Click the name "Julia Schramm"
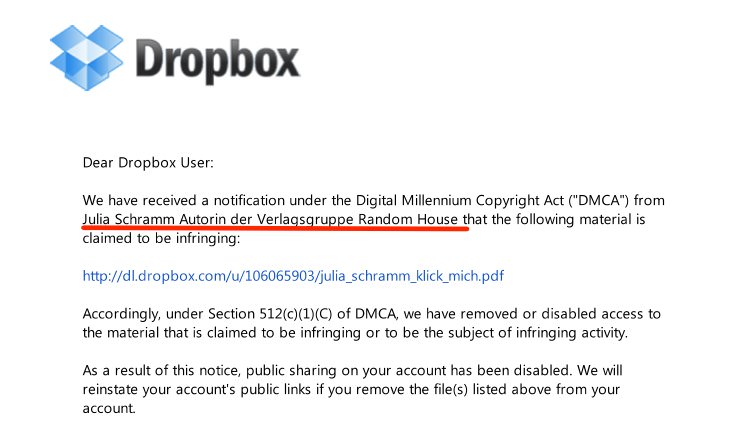The width and height of the screenshot is (733, 422). click(x=129, y=219)
